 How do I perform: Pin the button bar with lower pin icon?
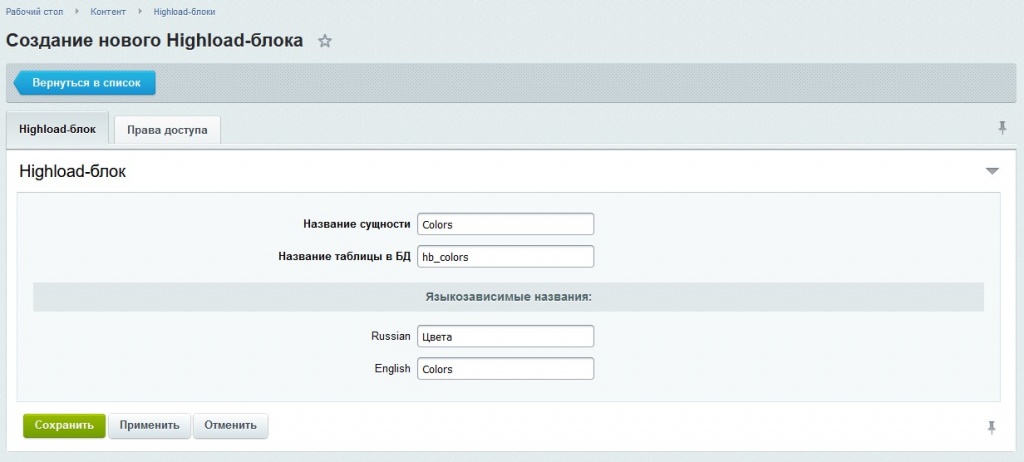[x=991, y=427]
